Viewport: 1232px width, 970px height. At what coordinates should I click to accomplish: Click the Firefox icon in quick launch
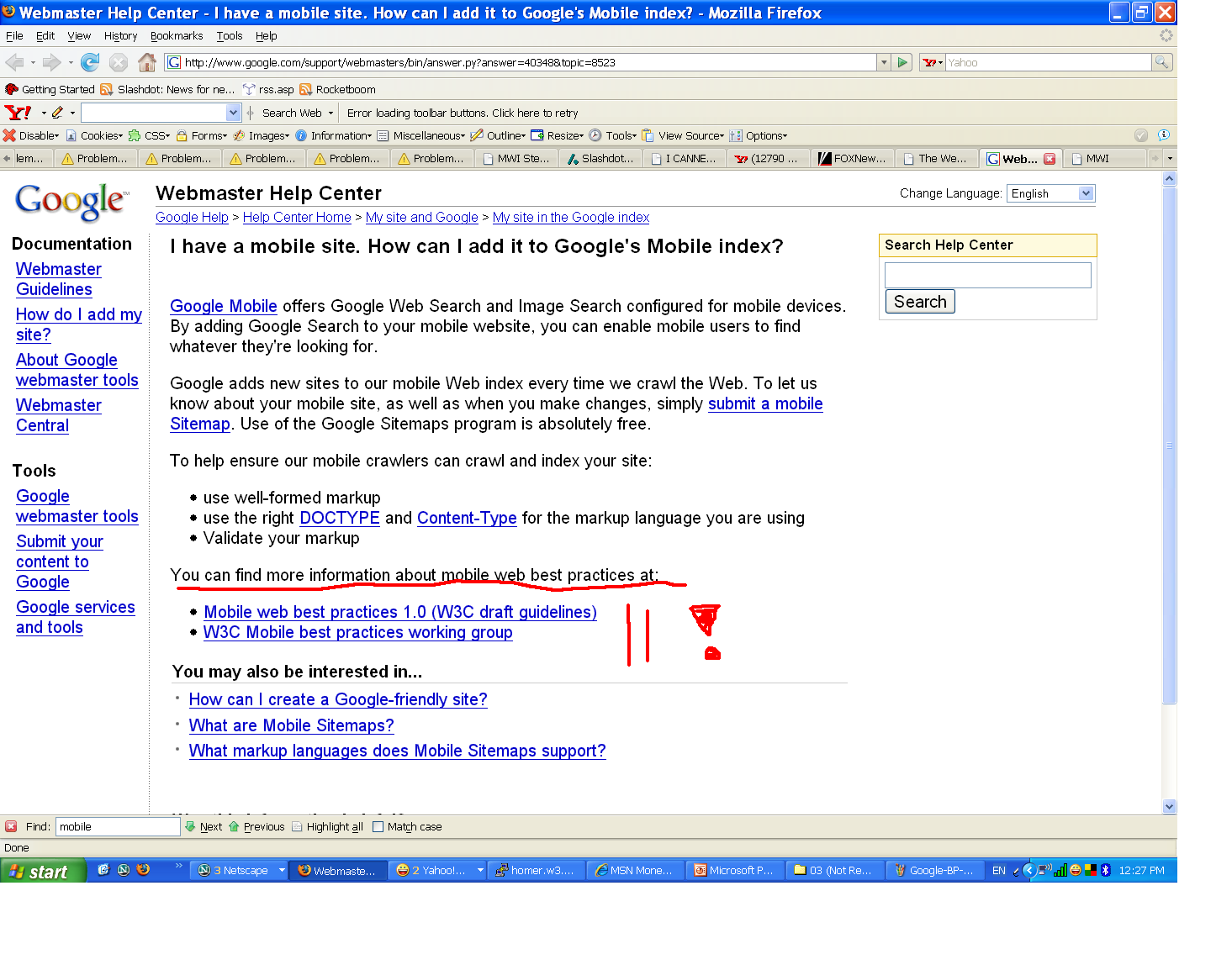143,870
